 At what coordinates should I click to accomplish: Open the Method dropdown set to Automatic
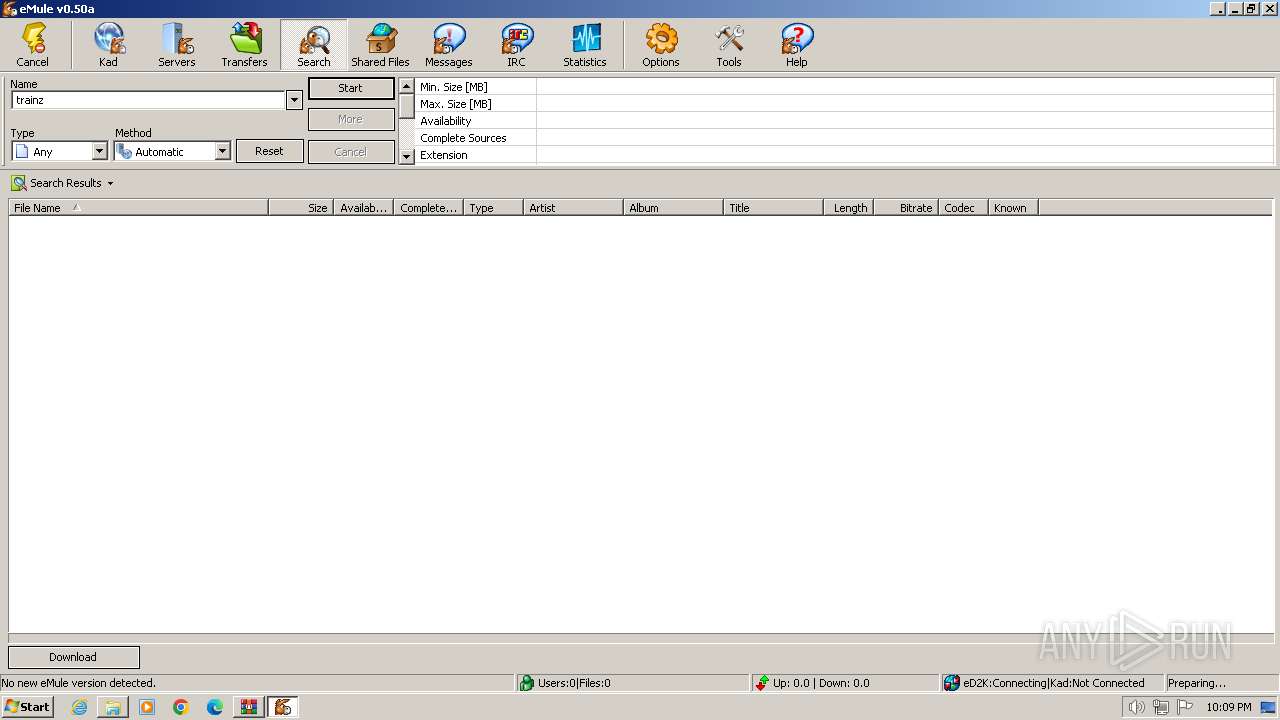(222, 151)
